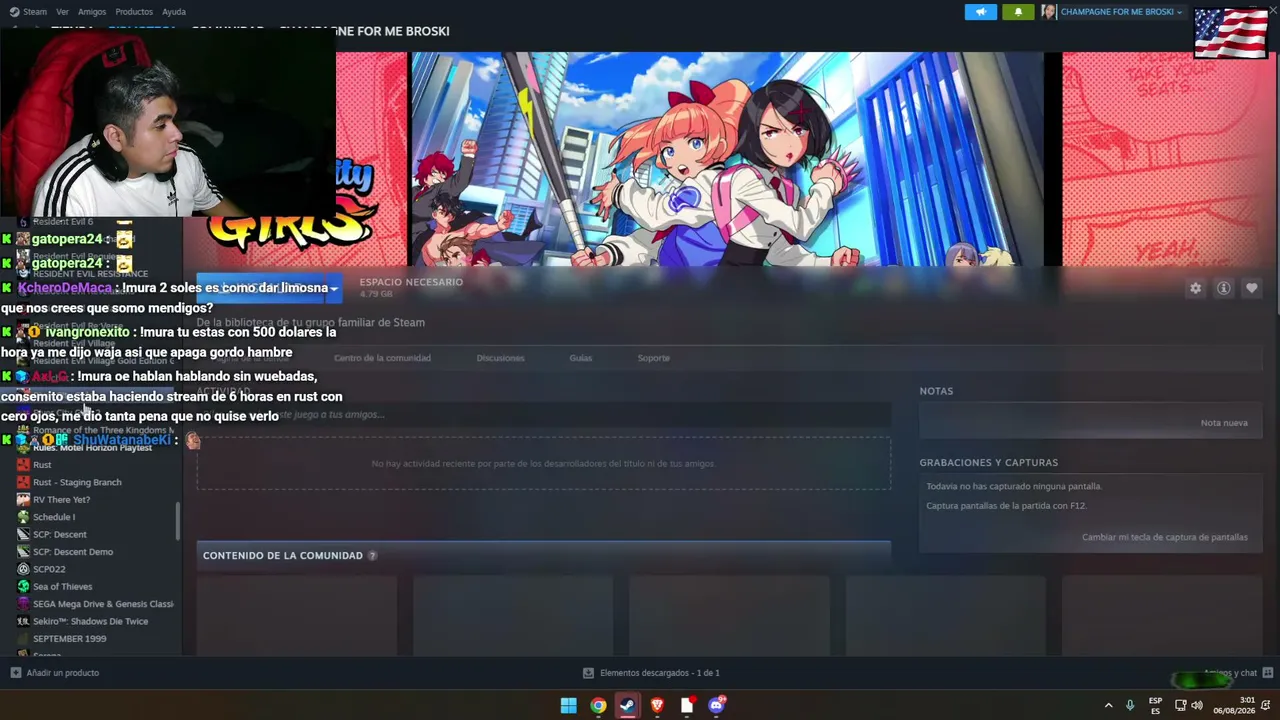Open the Steam notifications bell
Viewport: 1280px width, 720px height.
point(1018,12)
